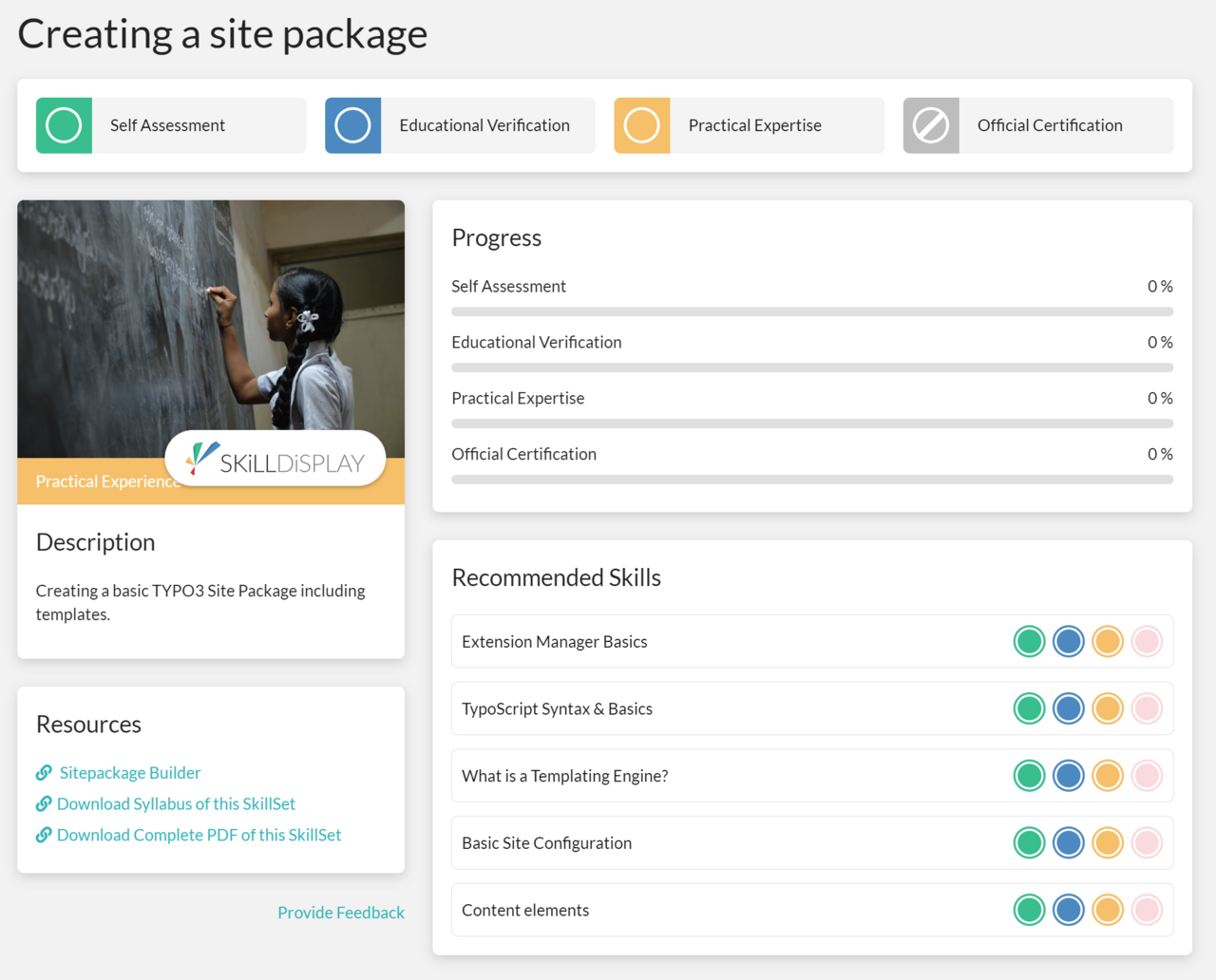Toggle green self-assessment circle for Extension Manager Basics
This screenshot has width=1216, height=980.
pyautogui.click(x=1029, y=642)
